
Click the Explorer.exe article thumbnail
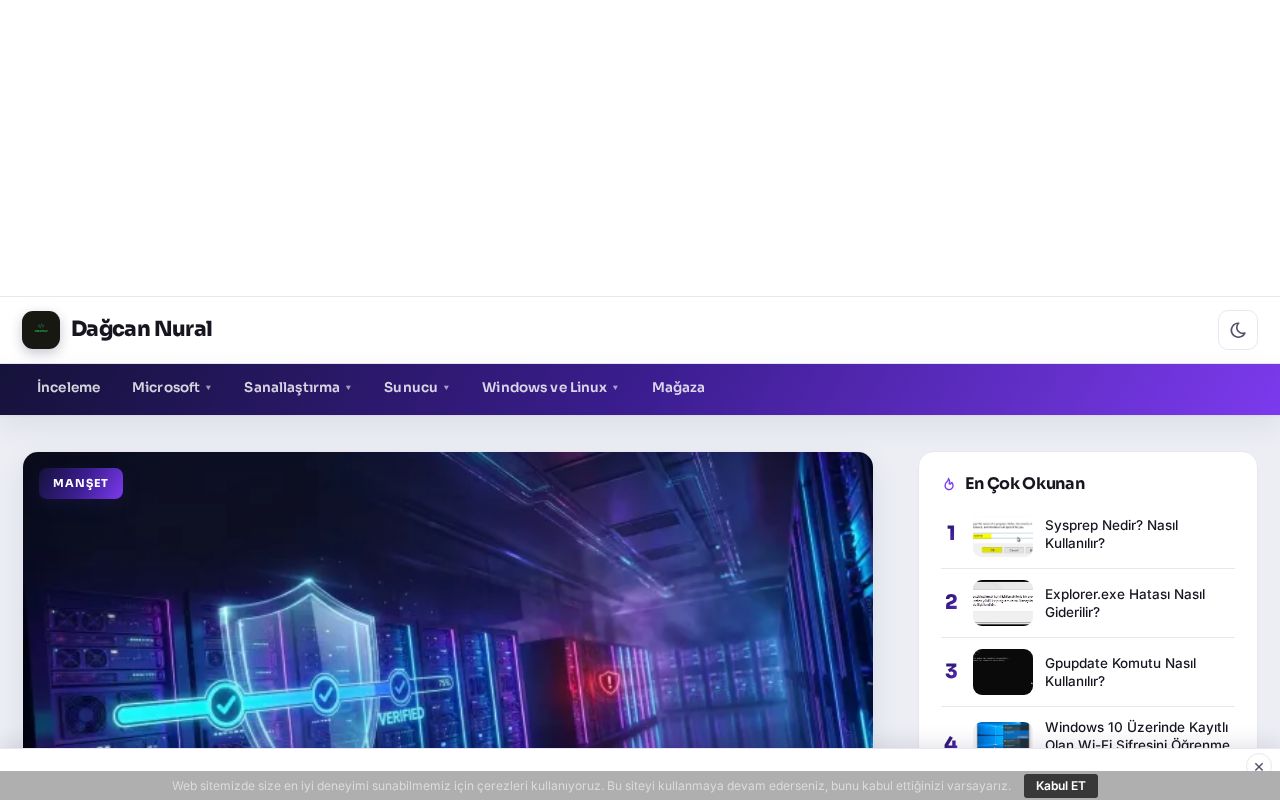coord(1003,603)
